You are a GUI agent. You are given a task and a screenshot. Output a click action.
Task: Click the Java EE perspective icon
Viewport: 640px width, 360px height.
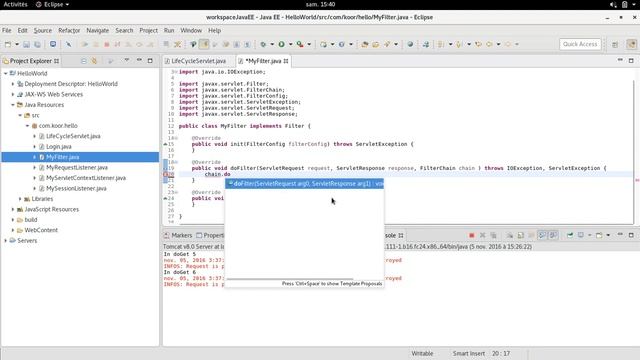click(x=632, y=44)
